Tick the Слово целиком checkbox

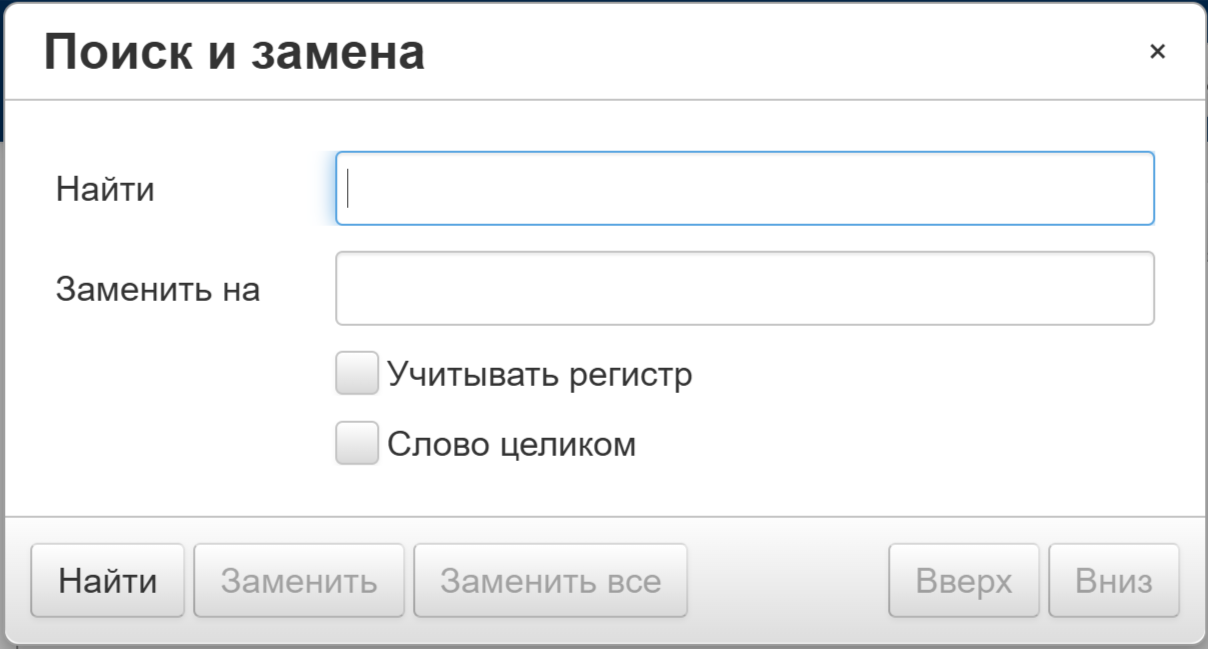(357, 443)
